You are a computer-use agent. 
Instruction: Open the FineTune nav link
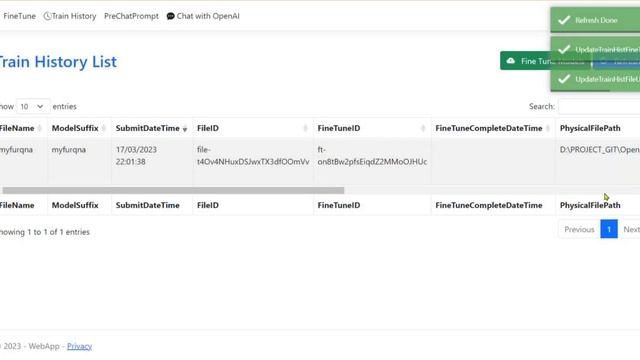[19, 16]
